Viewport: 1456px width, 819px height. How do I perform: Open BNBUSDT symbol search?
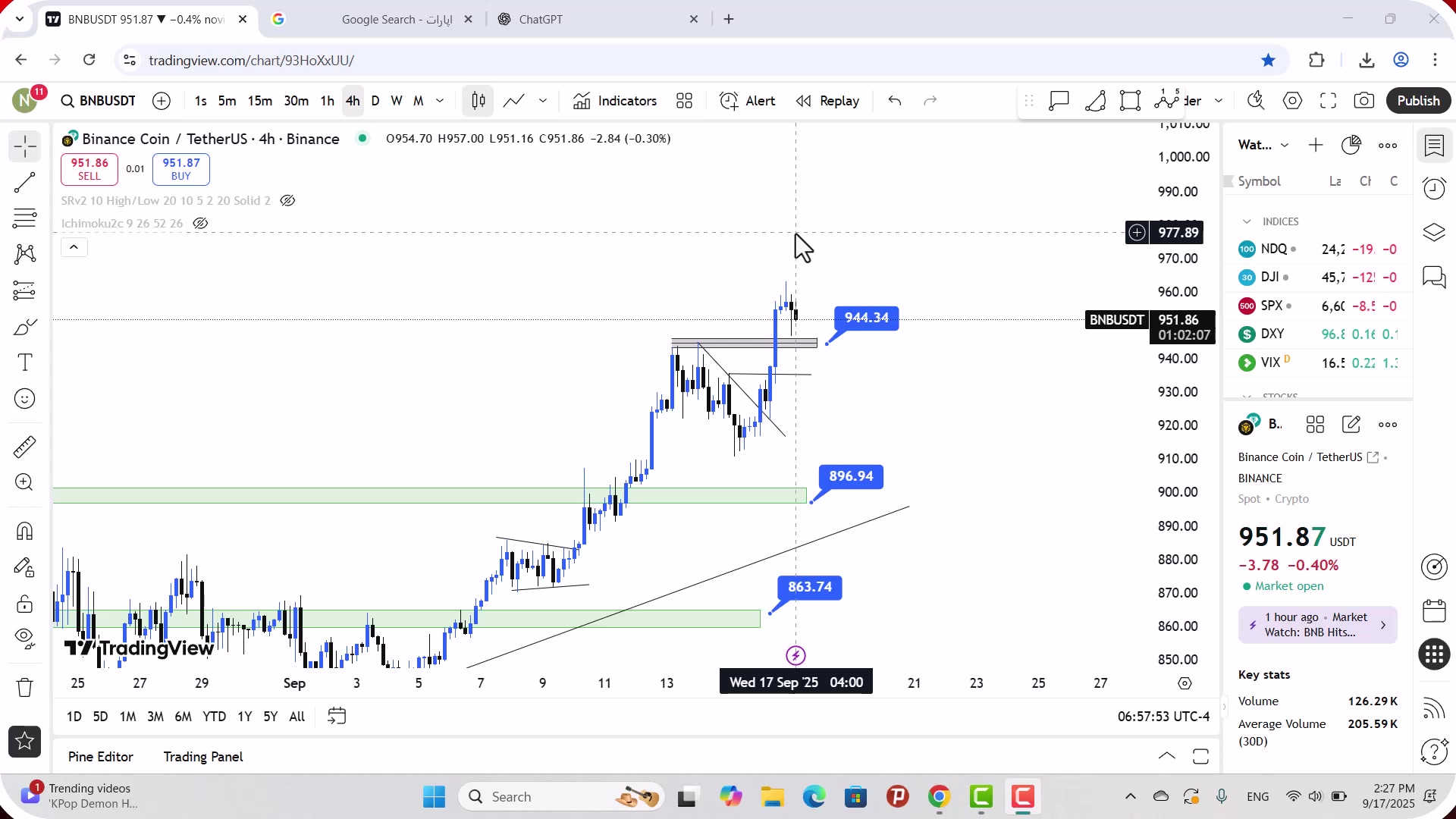coord(99,101)
